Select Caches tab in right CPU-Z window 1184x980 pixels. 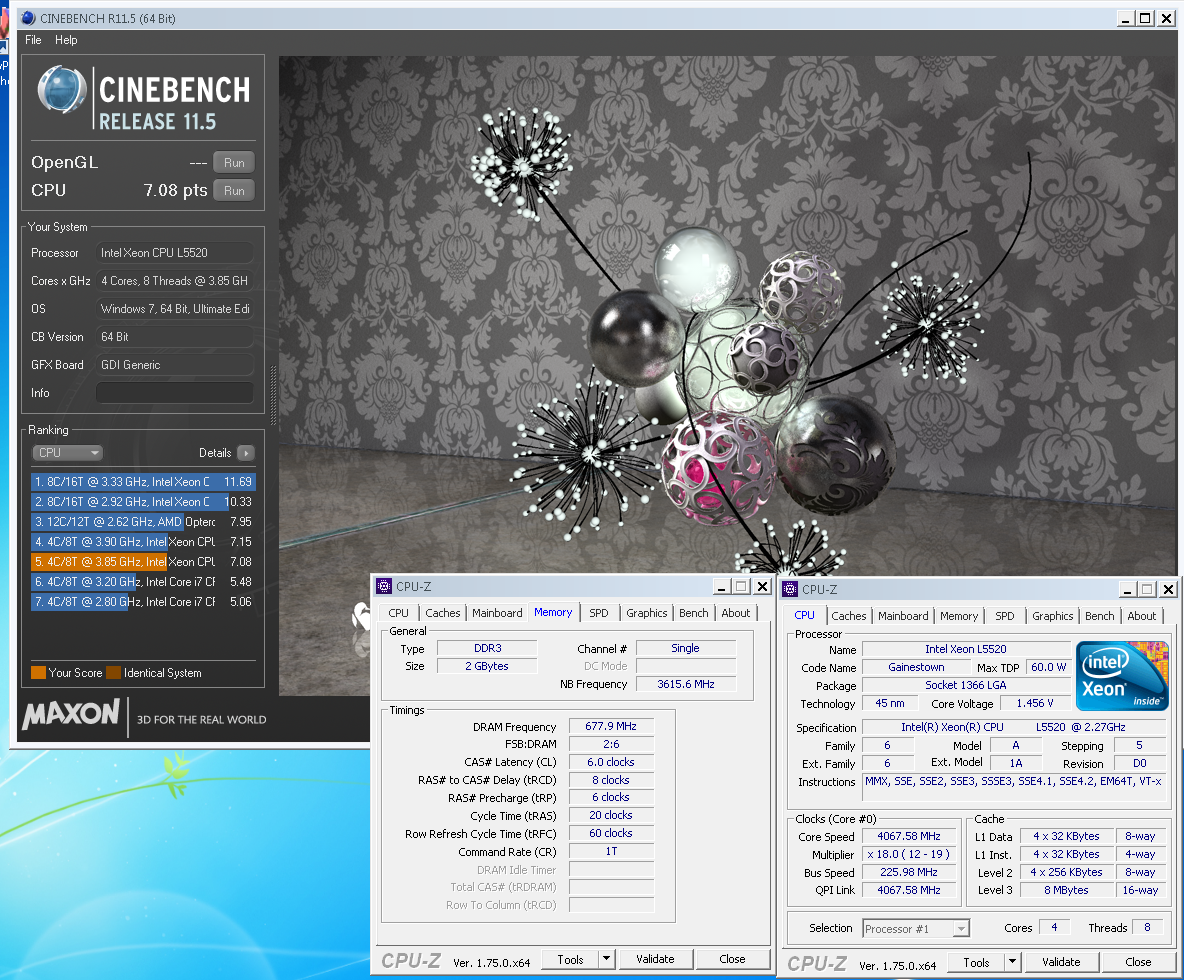(x=849, y=616)
